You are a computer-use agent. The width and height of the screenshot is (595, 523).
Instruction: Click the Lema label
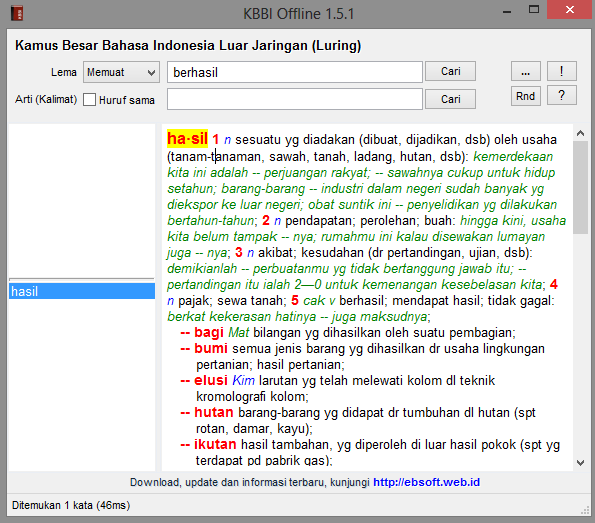[x=64, y=72]
